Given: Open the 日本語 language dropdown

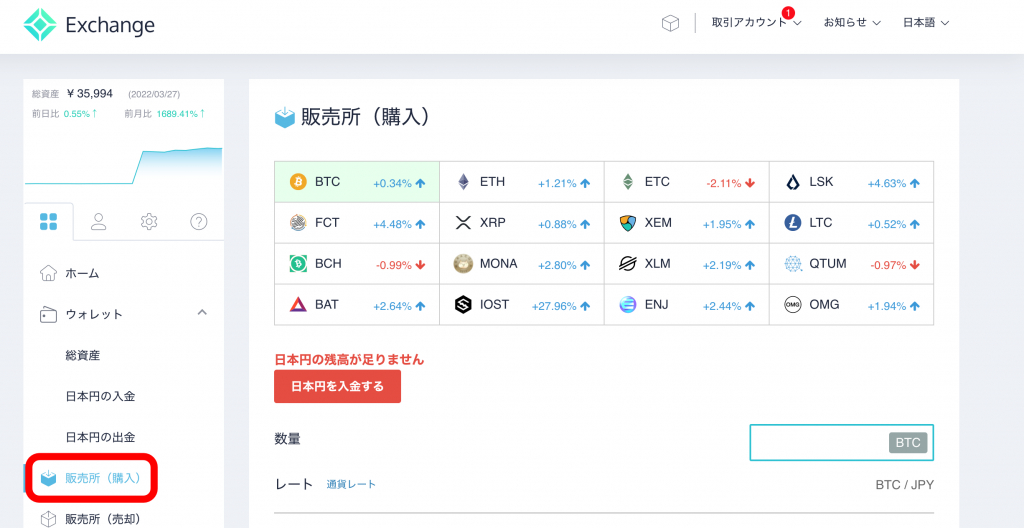Looking at the screenshot, I should click(926, 23).
